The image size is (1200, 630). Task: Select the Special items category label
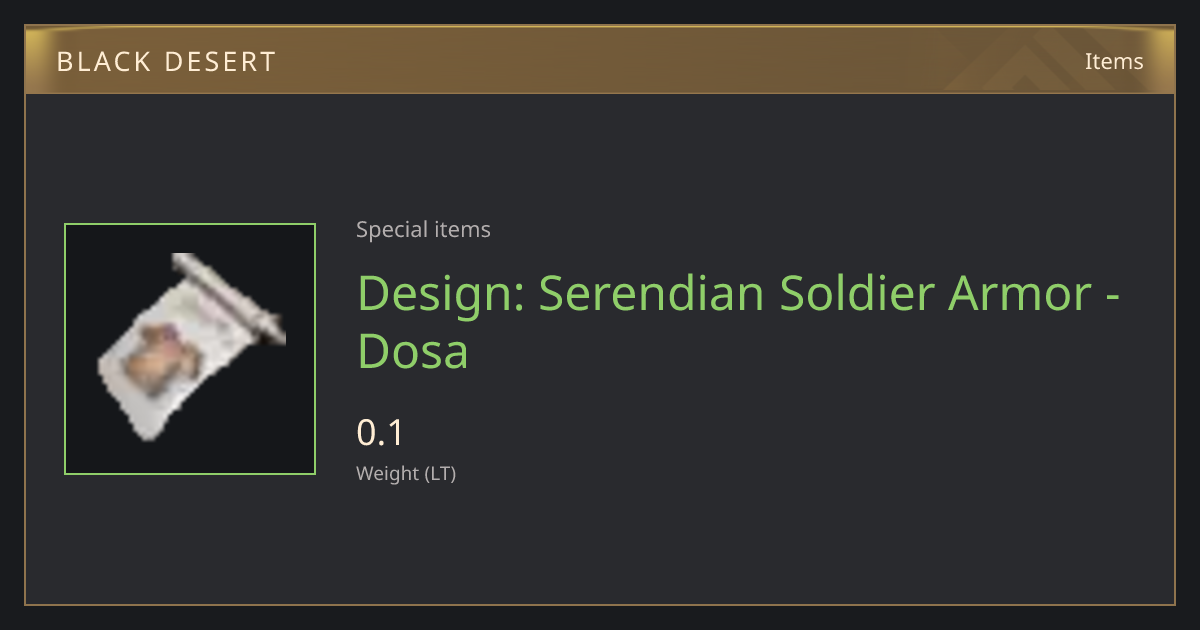coord(423,230)
